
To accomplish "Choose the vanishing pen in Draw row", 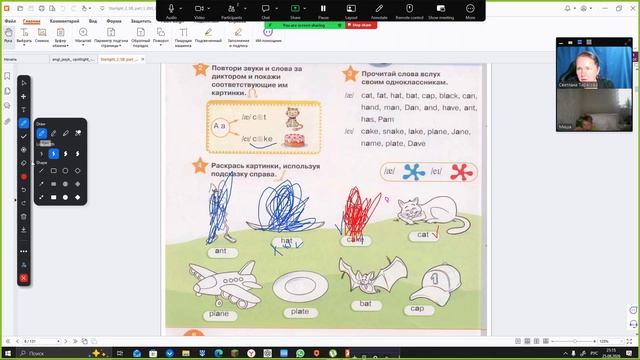I will [78, 133].
